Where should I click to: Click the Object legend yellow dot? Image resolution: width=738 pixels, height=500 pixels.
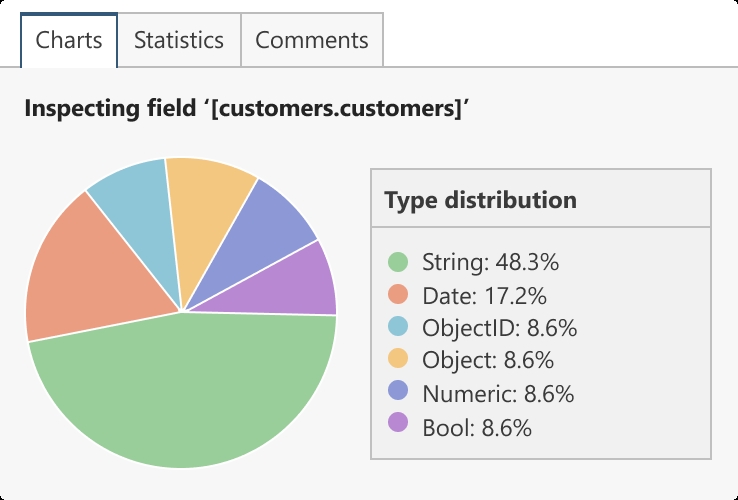click(x=398, y=358)
